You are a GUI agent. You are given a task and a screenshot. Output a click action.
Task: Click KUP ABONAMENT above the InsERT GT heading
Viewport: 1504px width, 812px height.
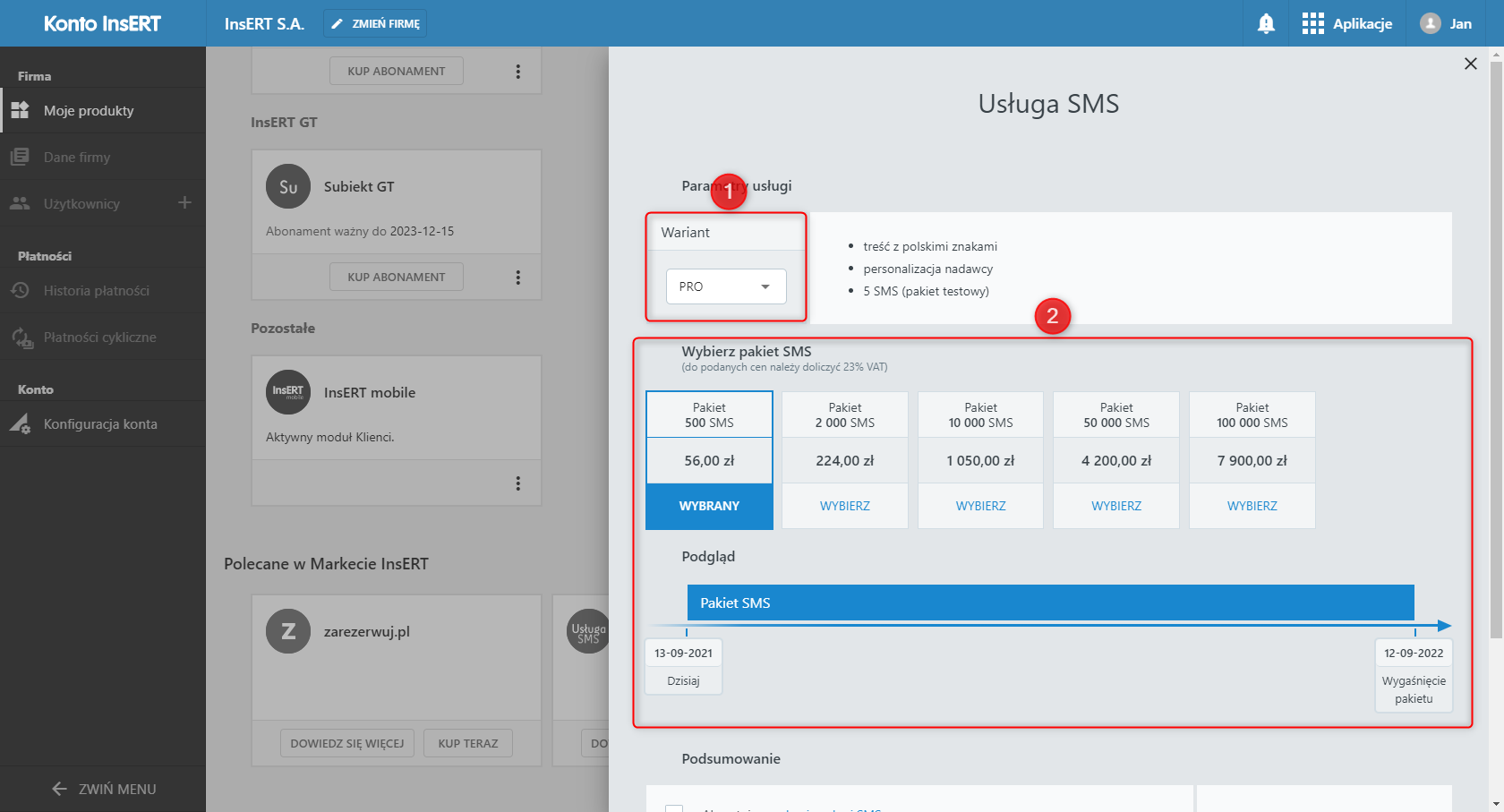(x=397, y=71)
